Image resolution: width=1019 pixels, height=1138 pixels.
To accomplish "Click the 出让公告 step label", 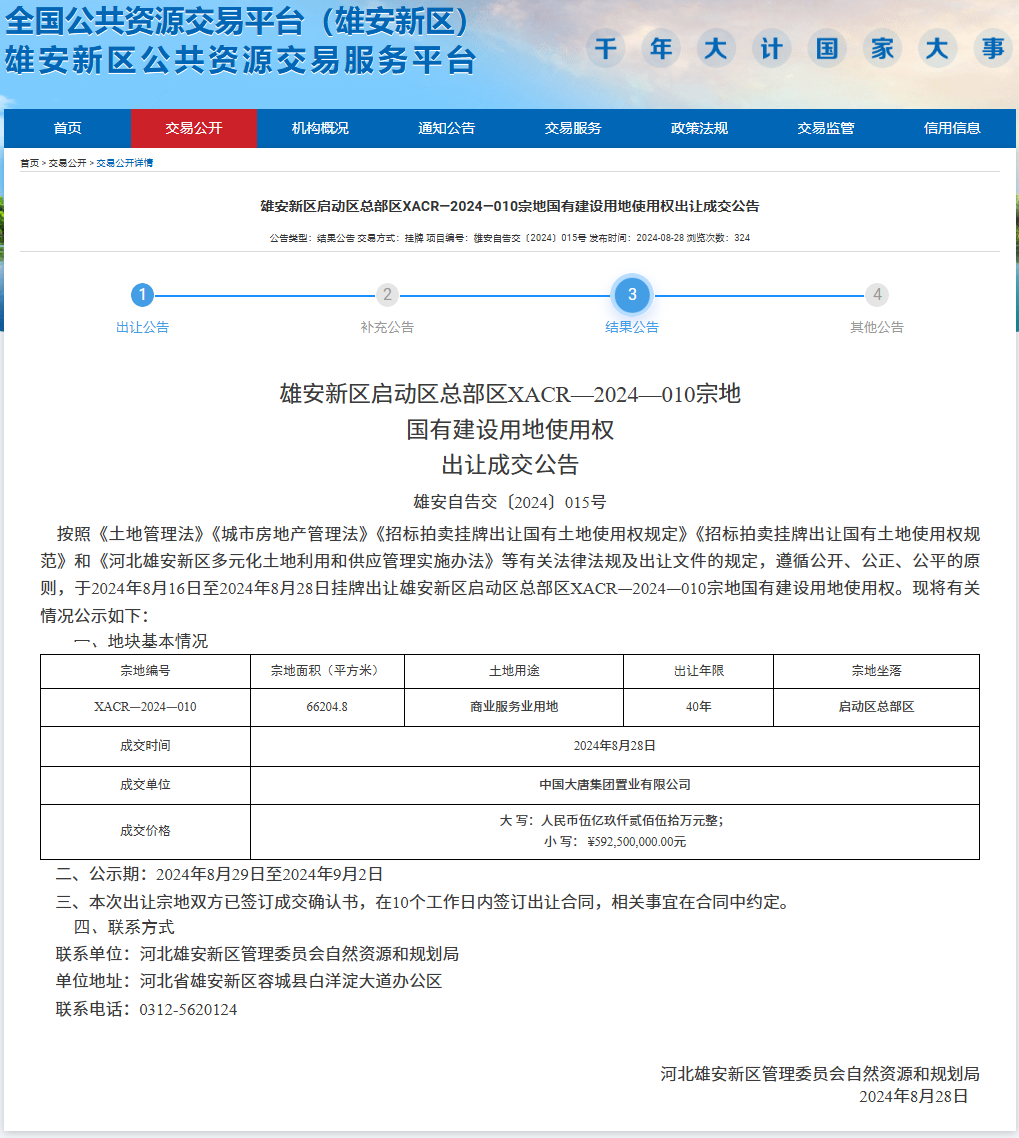I will click(143, 327).
